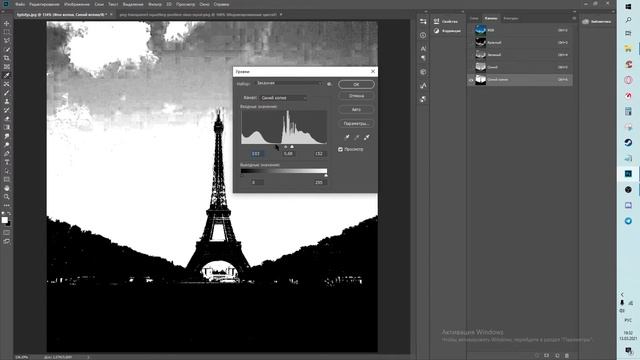
Task: Open preset options gear in Levels dialog
Action: pos(329,84)
